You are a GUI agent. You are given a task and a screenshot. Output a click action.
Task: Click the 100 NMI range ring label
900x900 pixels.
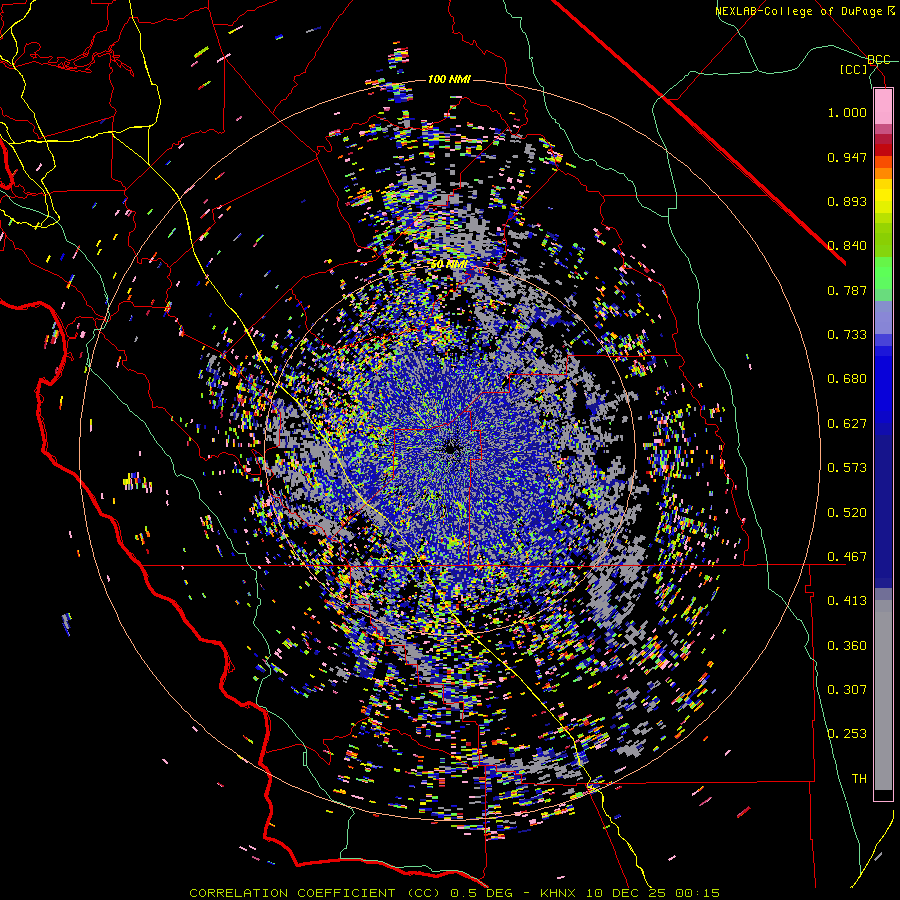(x=449, y=79)
